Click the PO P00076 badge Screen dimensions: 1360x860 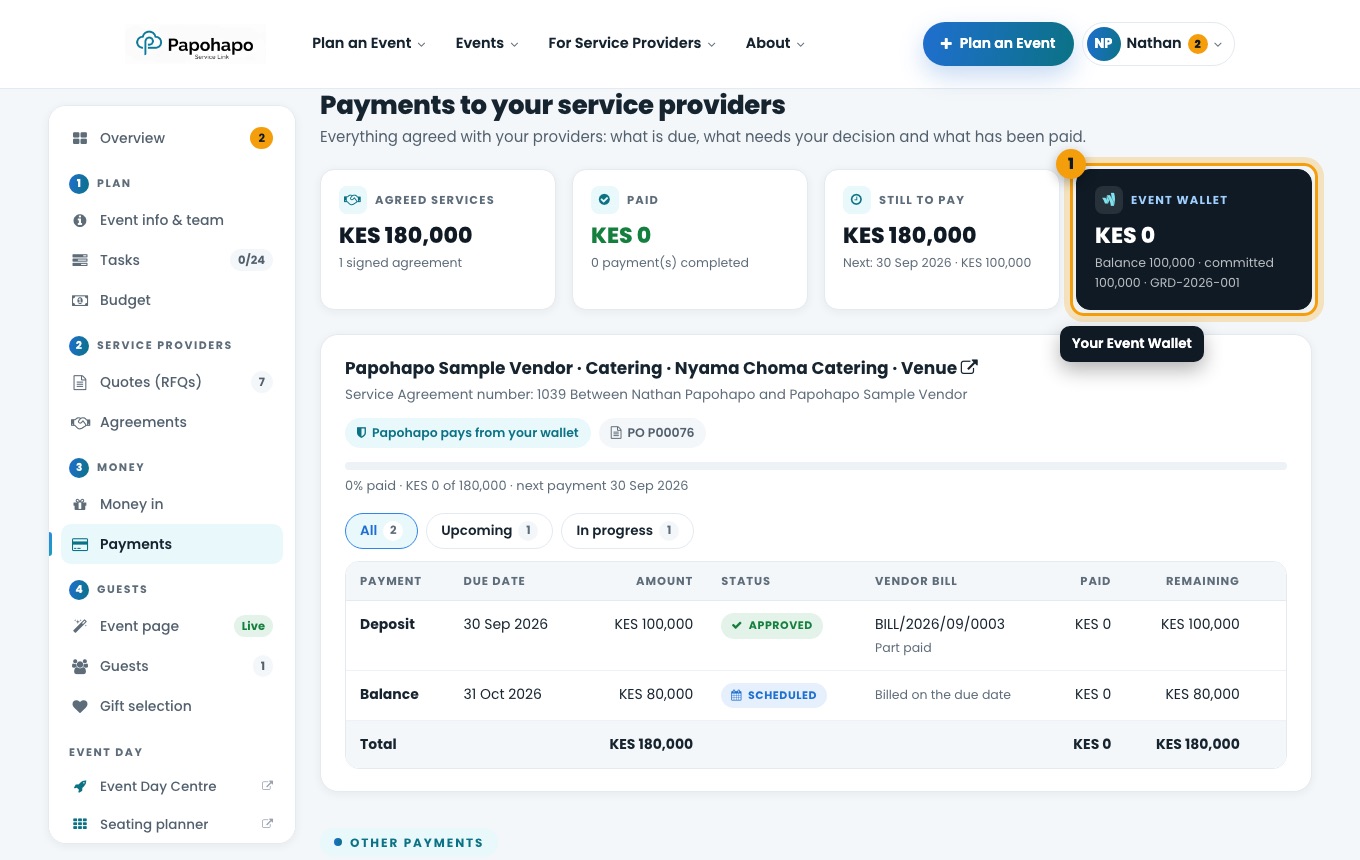(652, 433)
